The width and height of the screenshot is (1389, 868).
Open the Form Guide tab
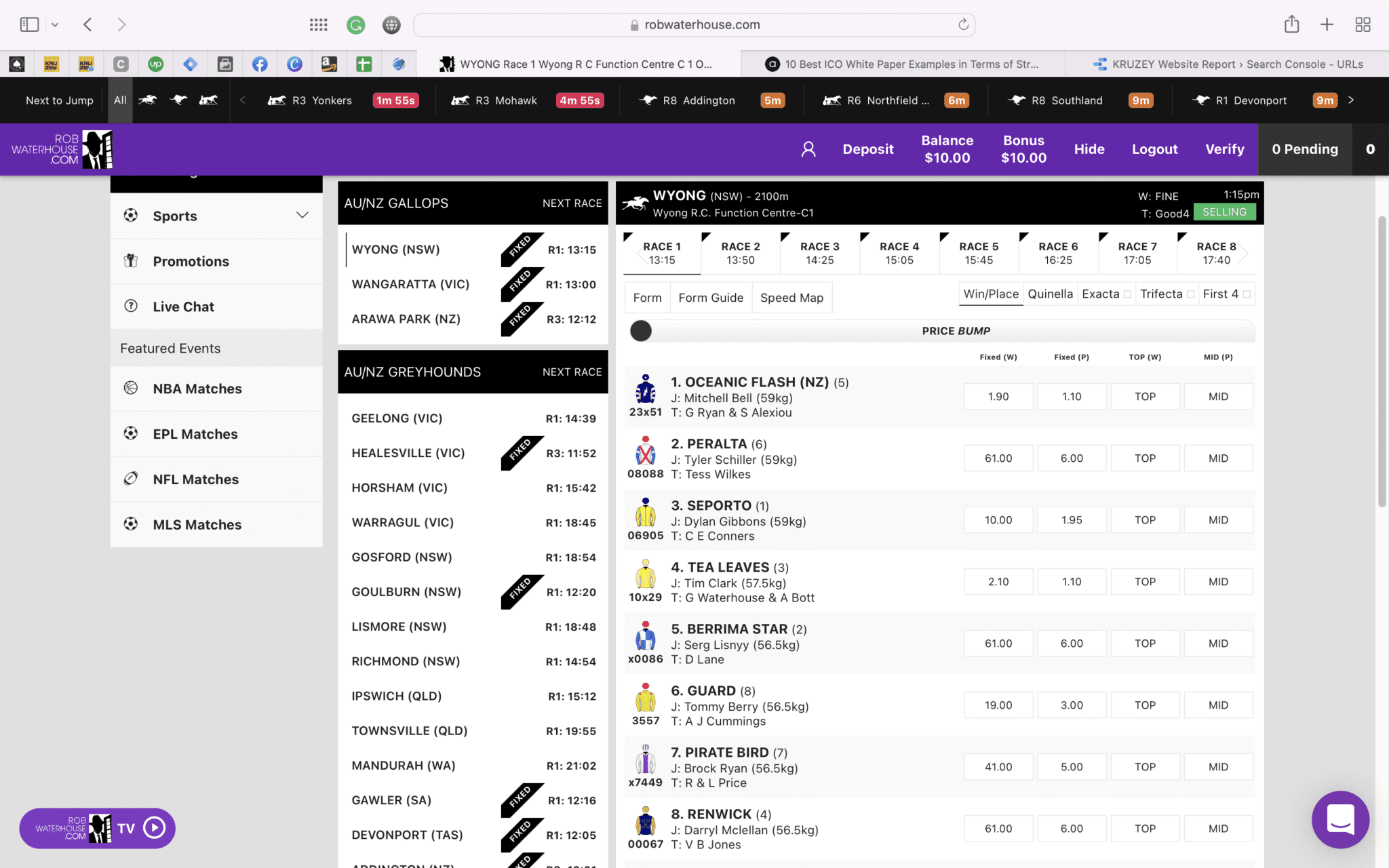[x=711, y=298]
